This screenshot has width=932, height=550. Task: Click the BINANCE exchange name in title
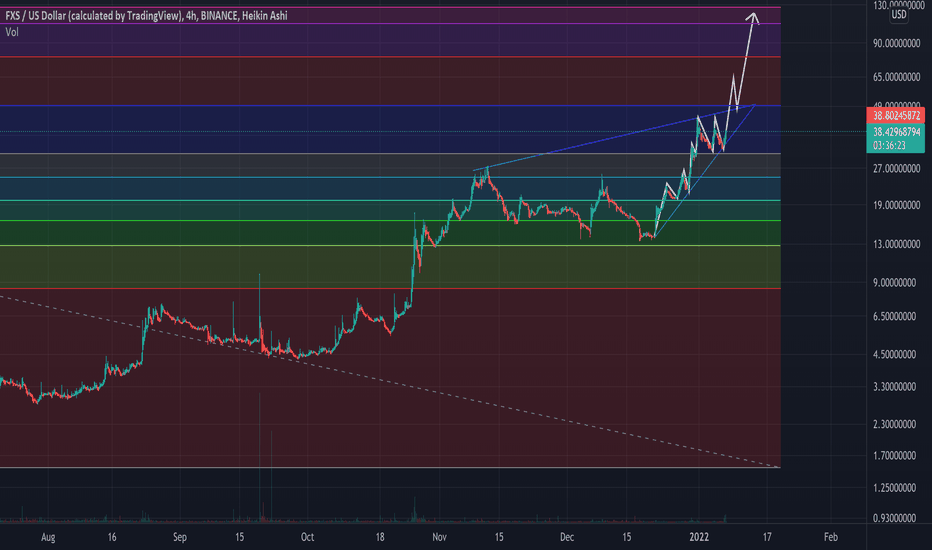(x=219, y=15)
